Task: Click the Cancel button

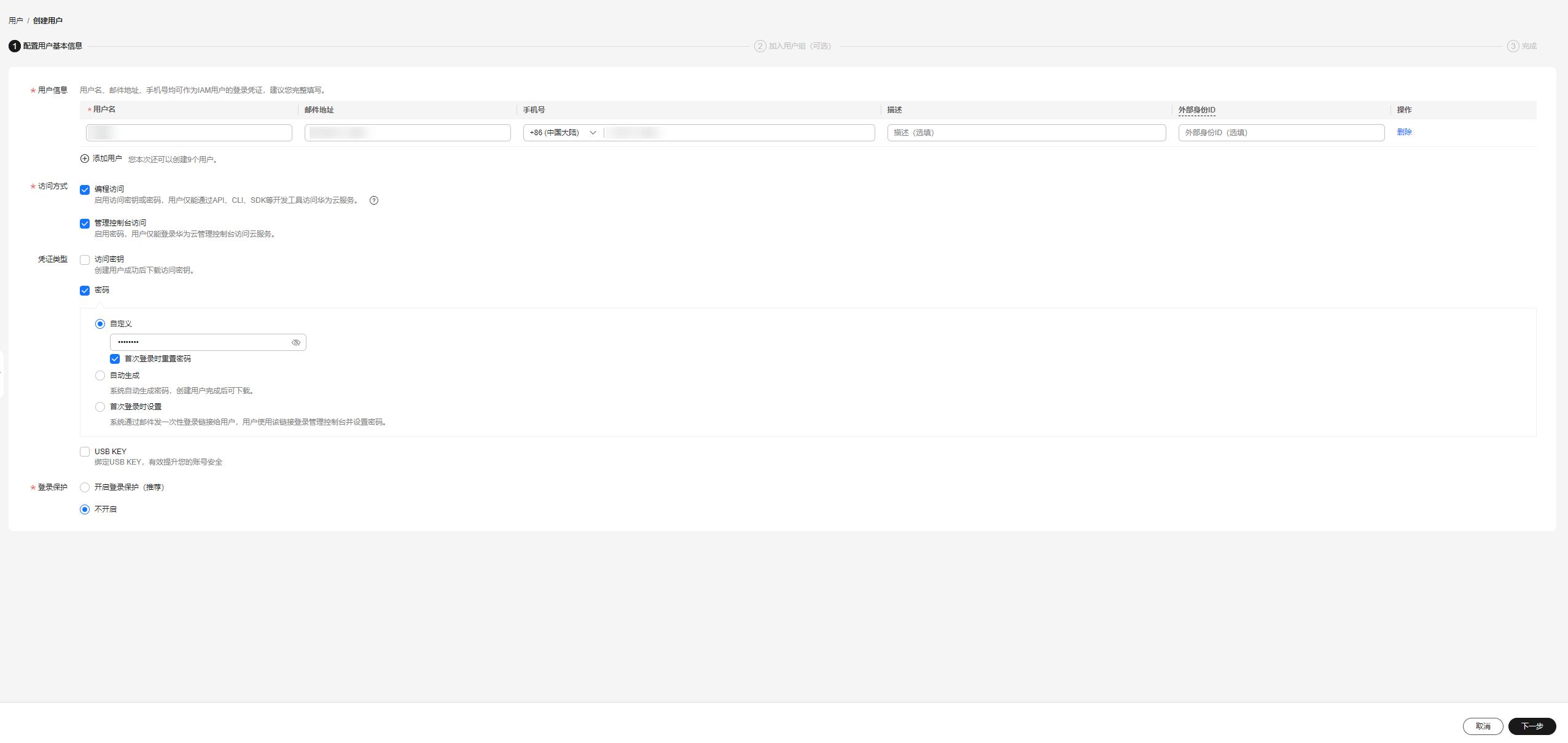Action: [1483, 726]
